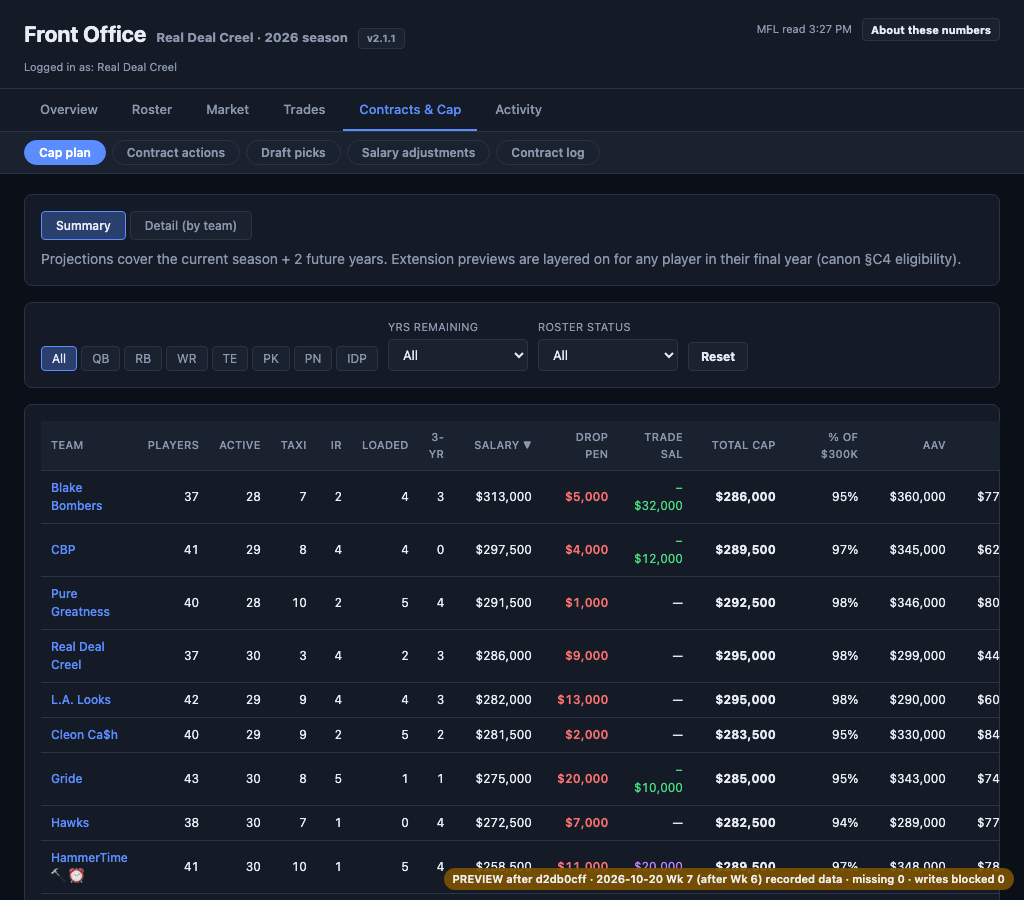
Task: Sort by the Players column header
Action: click(173, 445)
